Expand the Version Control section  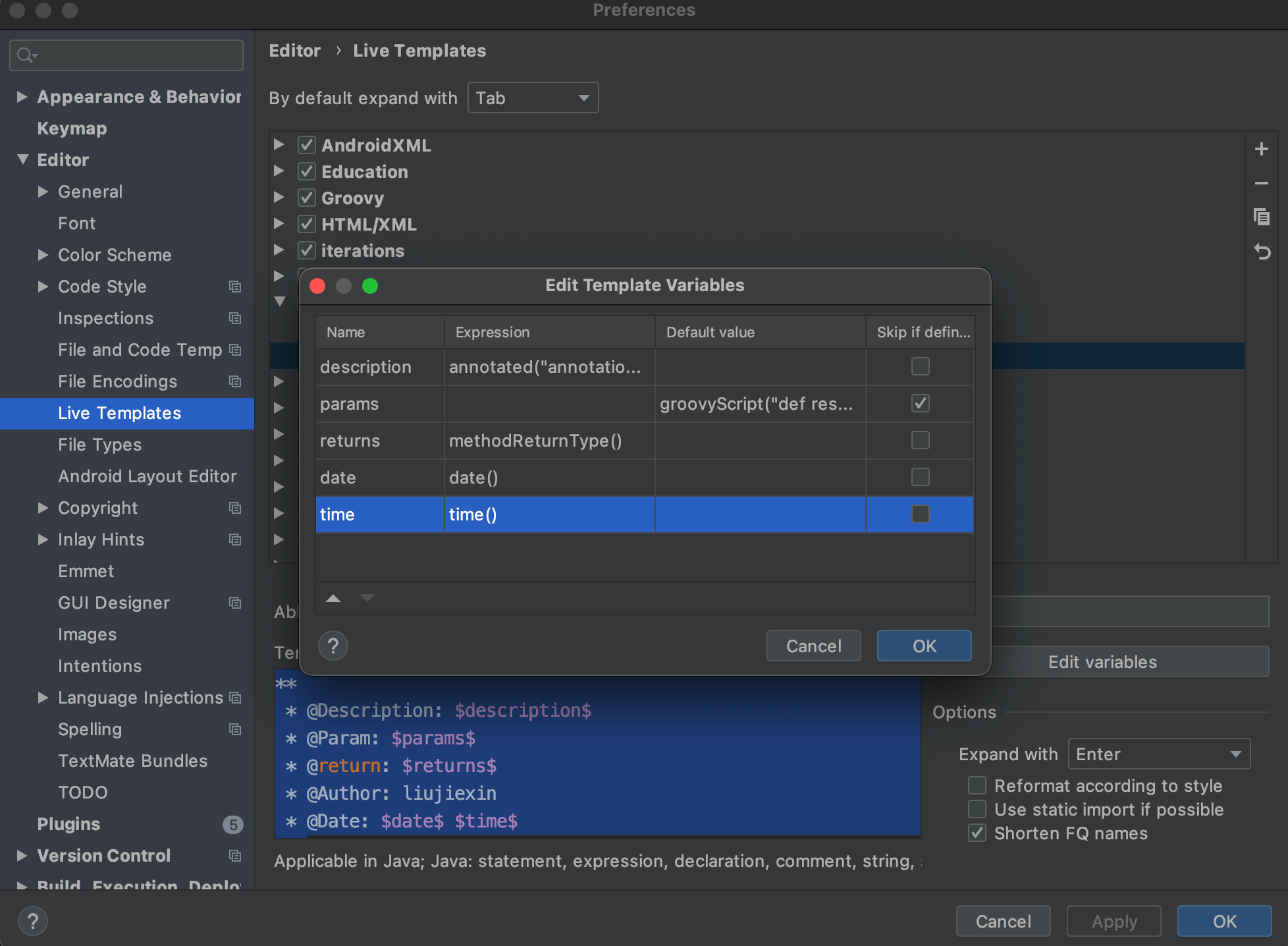(x=22, y=855)
